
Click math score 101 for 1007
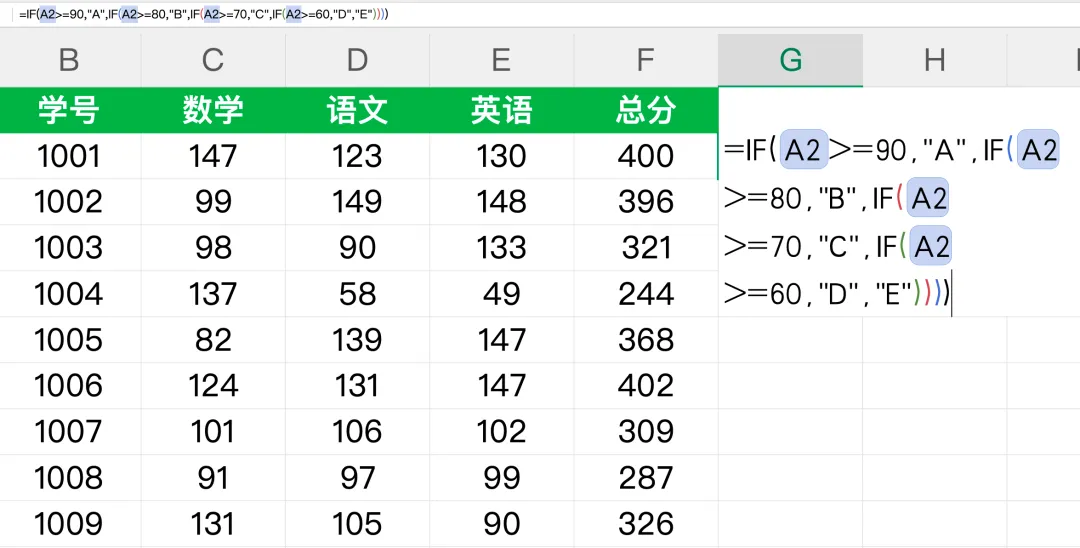click(x=213, y=432)
